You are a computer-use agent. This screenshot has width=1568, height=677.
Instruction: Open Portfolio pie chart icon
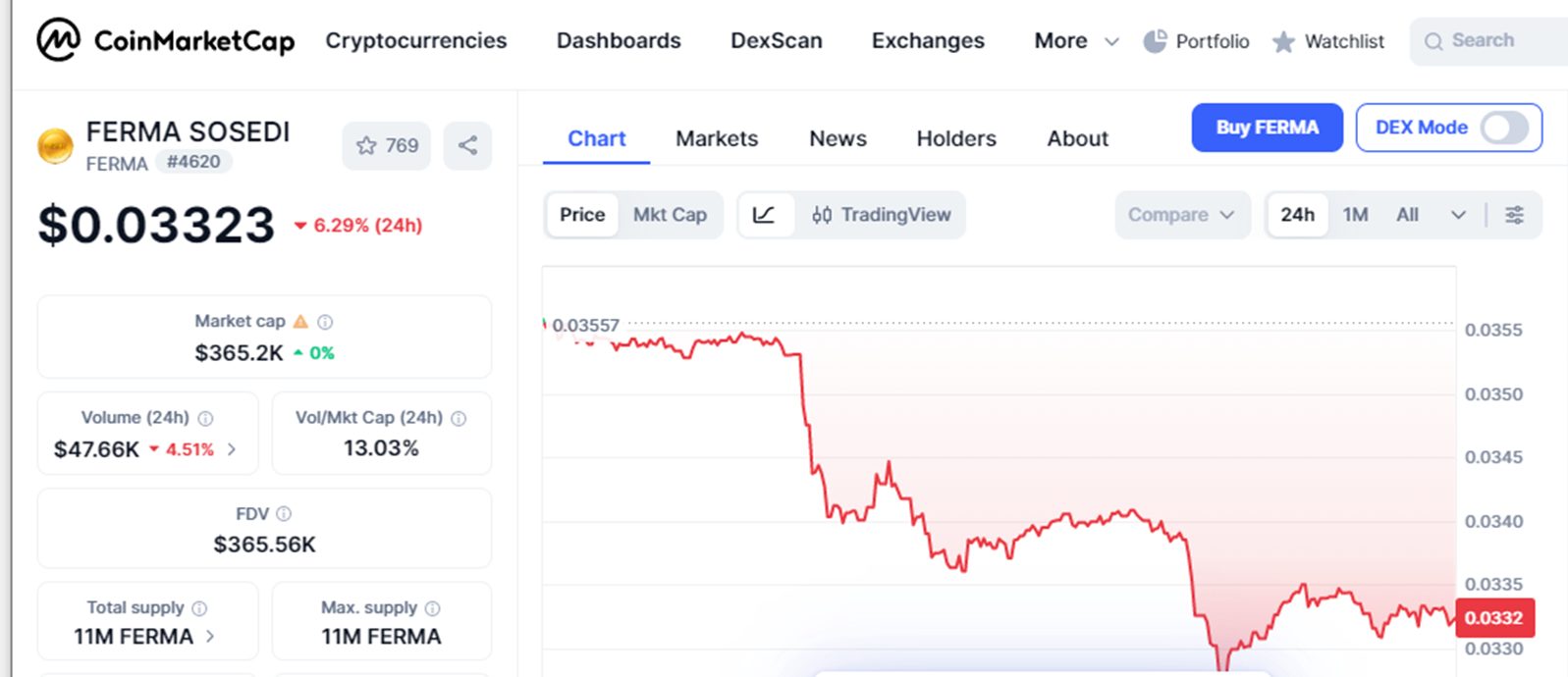point(1156,41)
